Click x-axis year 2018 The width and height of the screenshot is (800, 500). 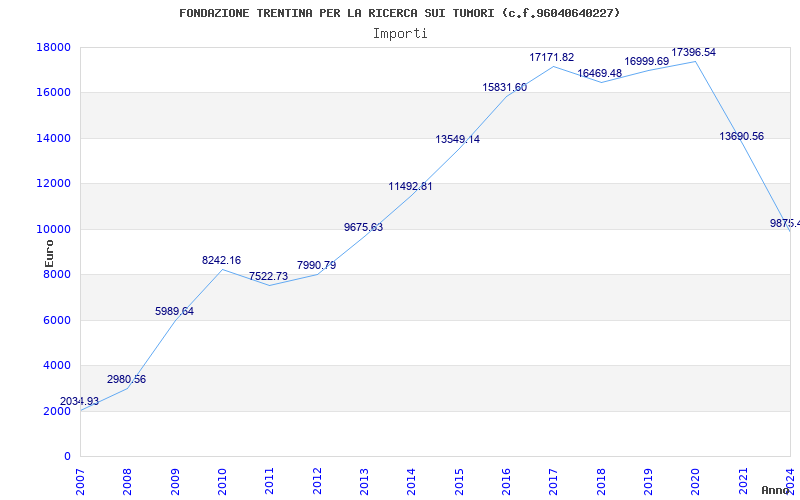click(x=601, y=481)
